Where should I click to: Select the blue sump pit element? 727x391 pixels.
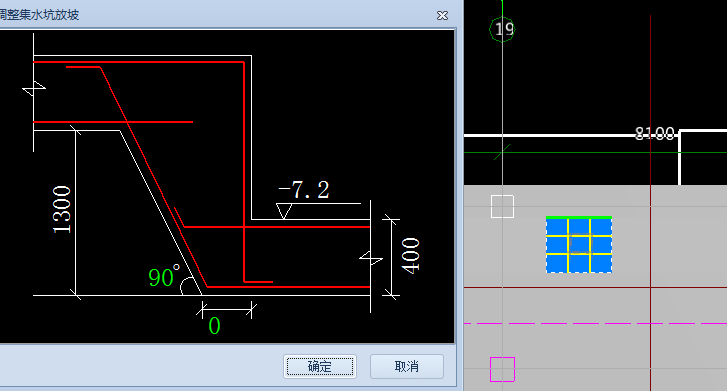pyautogui.click(x=579, y=244)
